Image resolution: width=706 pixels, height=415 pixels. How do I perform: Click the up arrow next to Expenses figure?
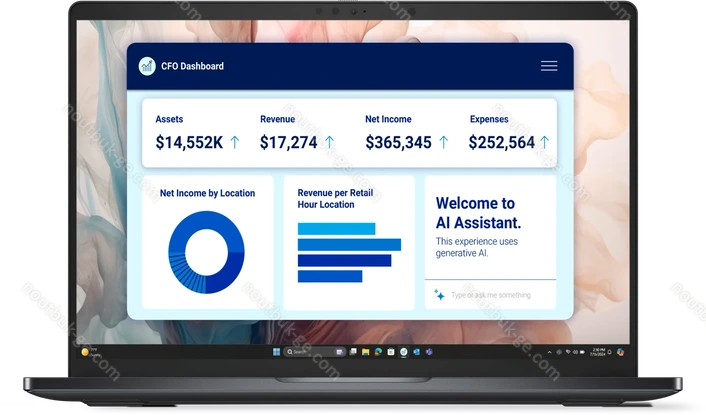click(x=545, y=142)
